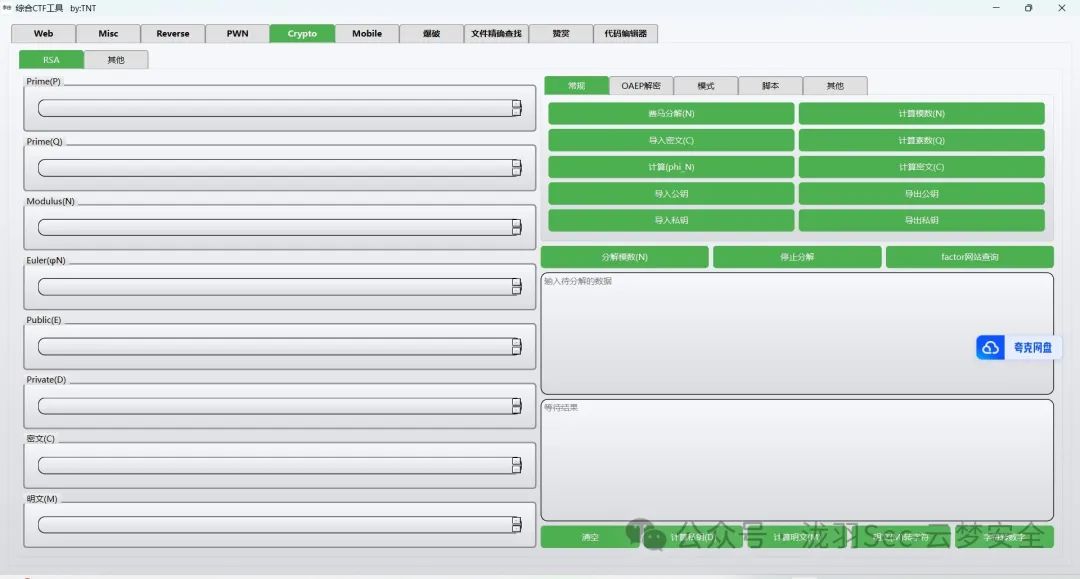Switch to the Mobile tab

(367, 34)
